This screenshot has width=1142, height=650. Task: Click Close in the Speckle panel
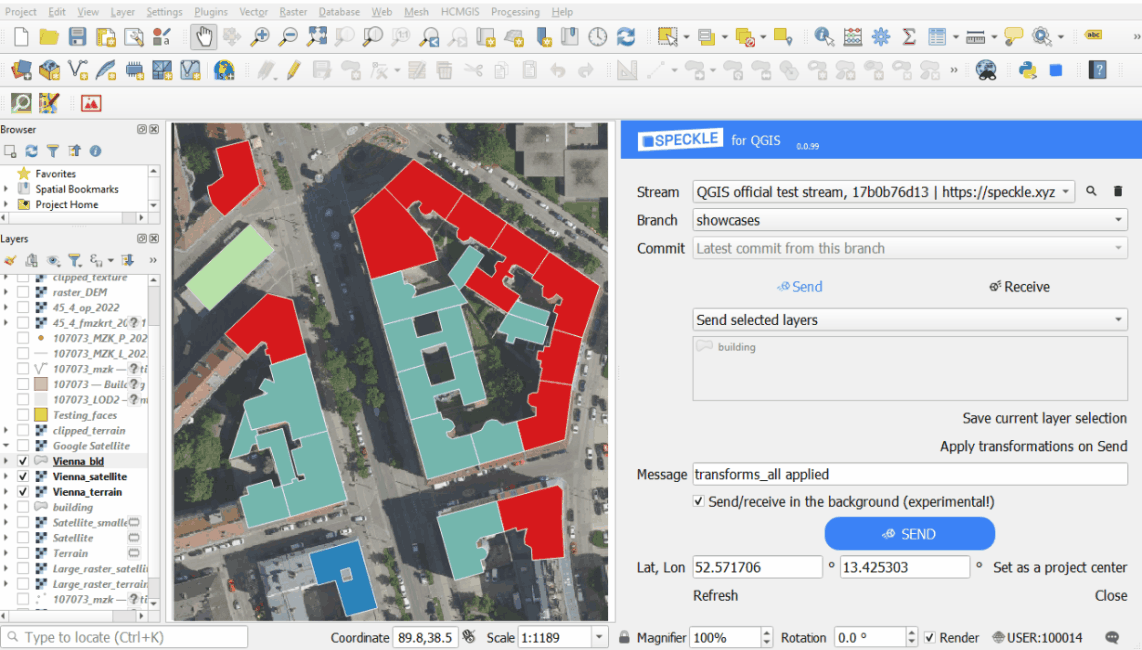[1111, 595]
